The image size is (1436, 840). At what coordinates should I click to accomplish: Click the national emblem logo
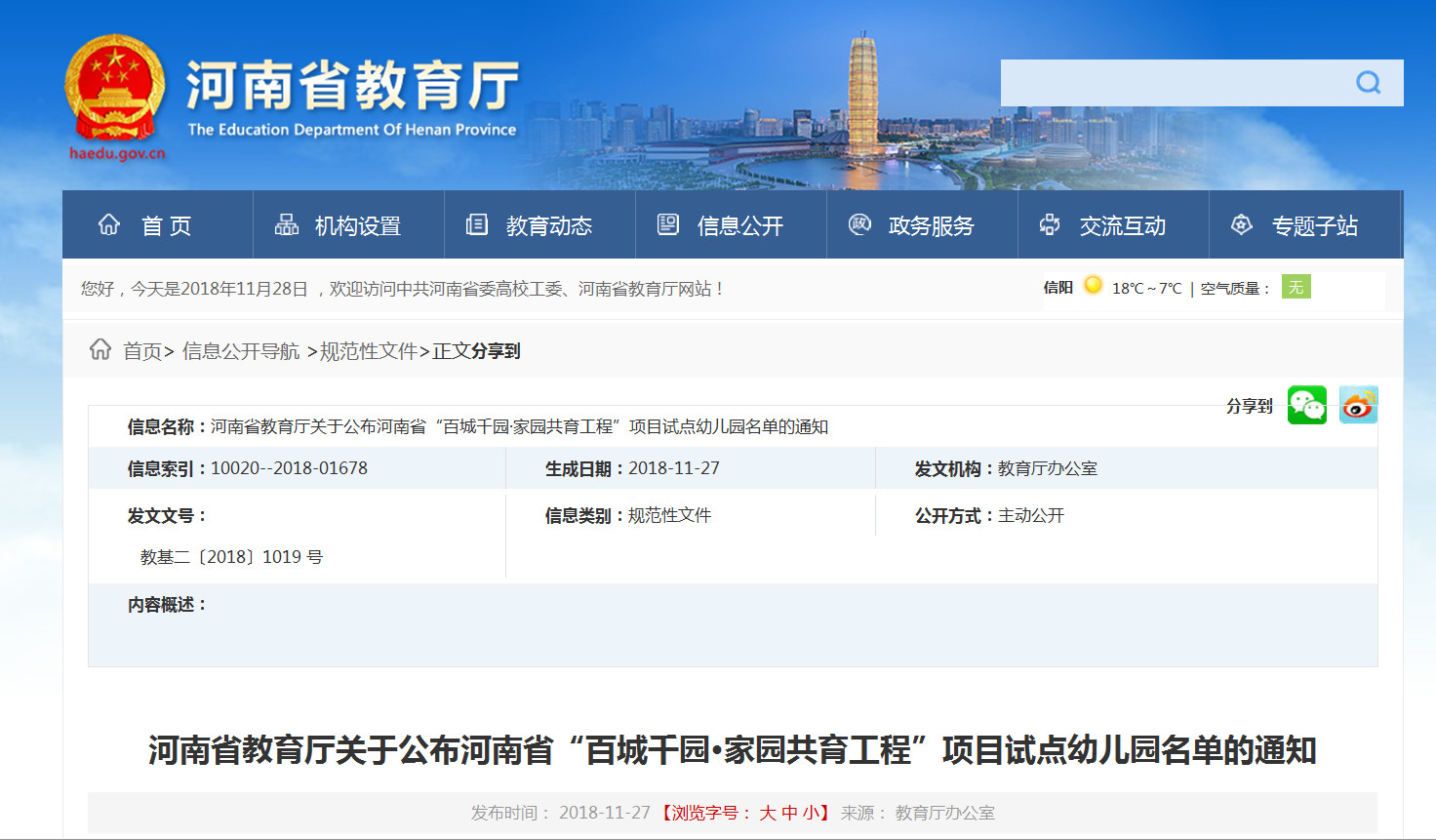[115, 89]
